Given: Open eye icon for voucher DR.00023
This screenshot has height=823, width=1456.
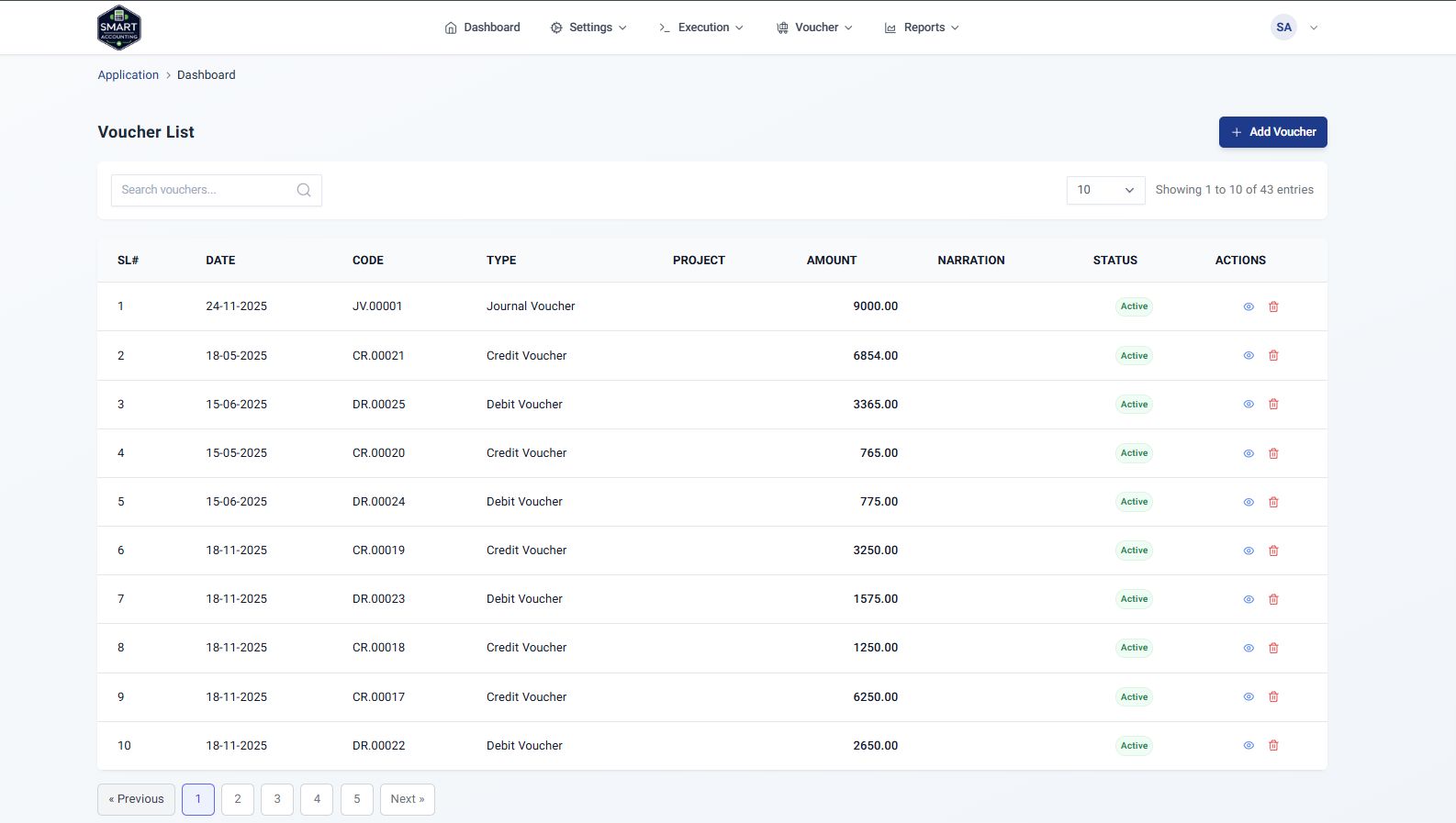Looking at the screenshot, I should 1249,599.
